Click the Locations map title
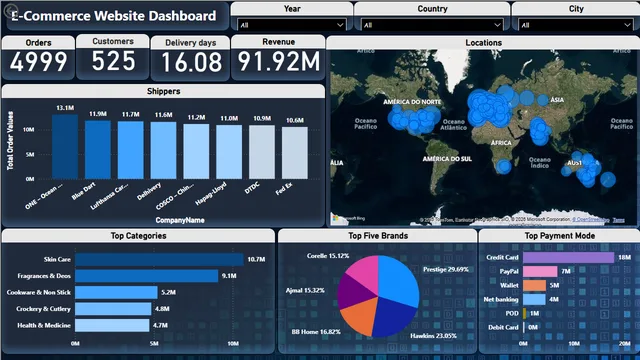This screenshot has width=640, height=360. coord(484,42)
